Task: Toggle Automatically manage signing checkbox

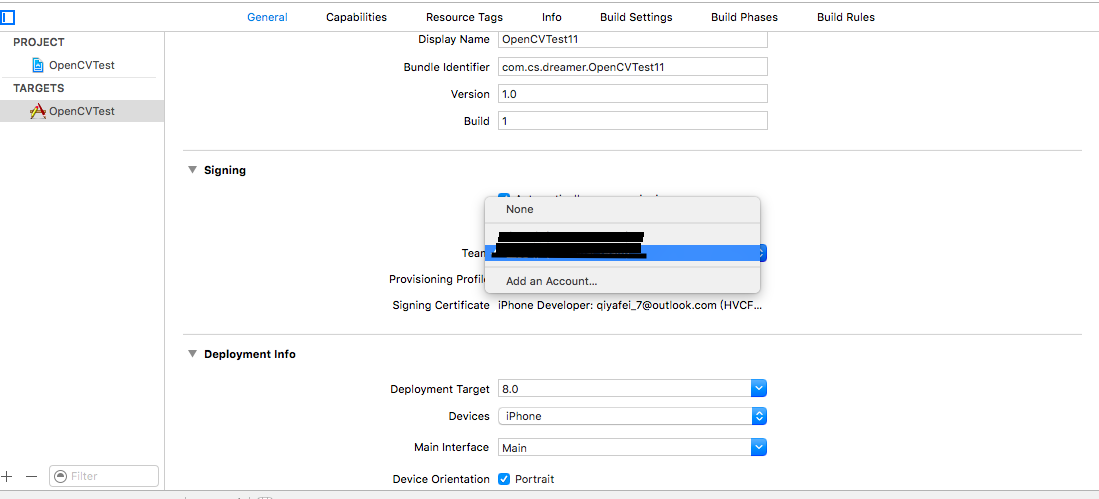Action: click(503, 198)
